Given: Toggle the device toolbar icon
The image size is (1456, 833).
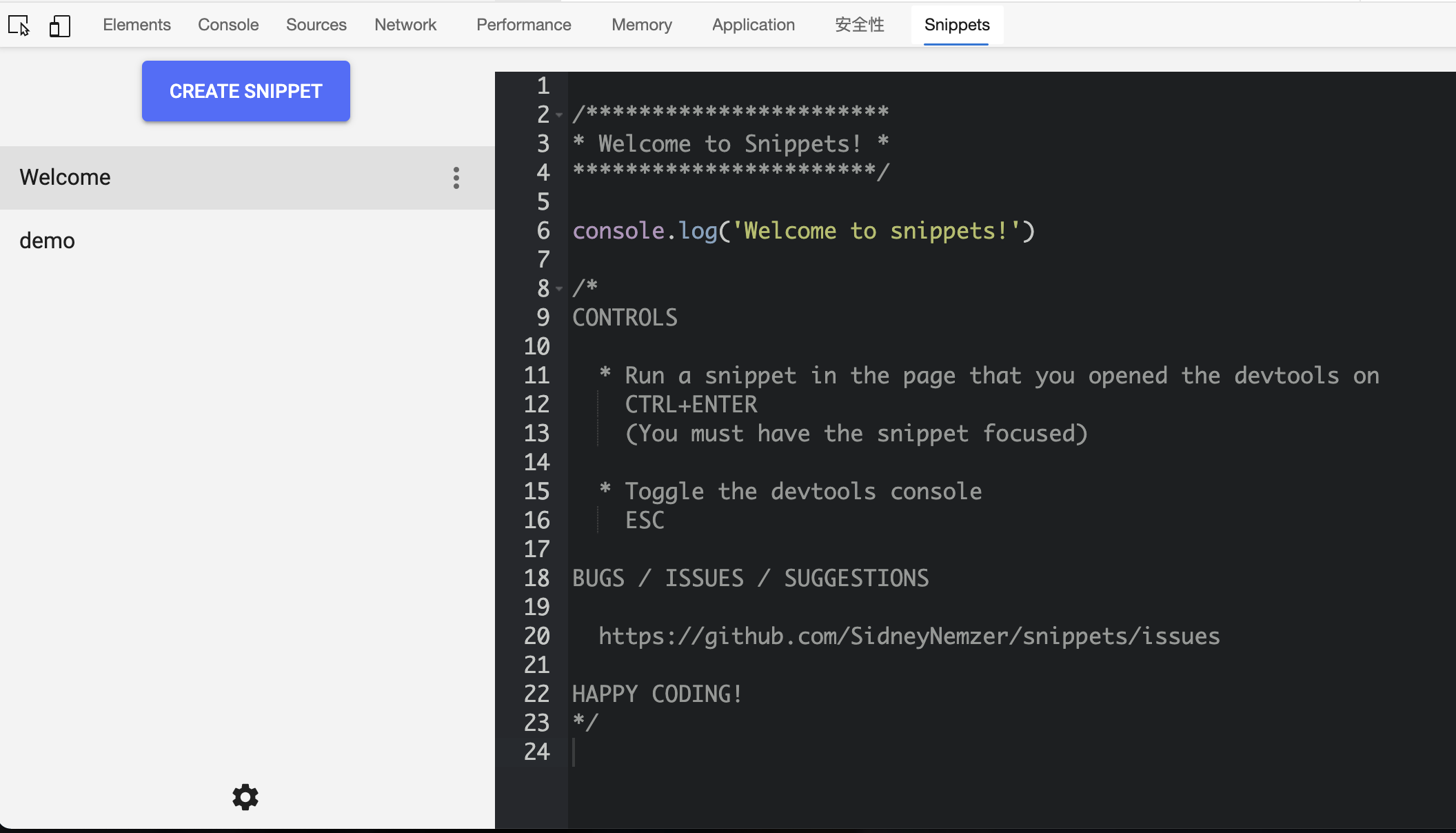Looking at the screenshot, I should [60, 26].
